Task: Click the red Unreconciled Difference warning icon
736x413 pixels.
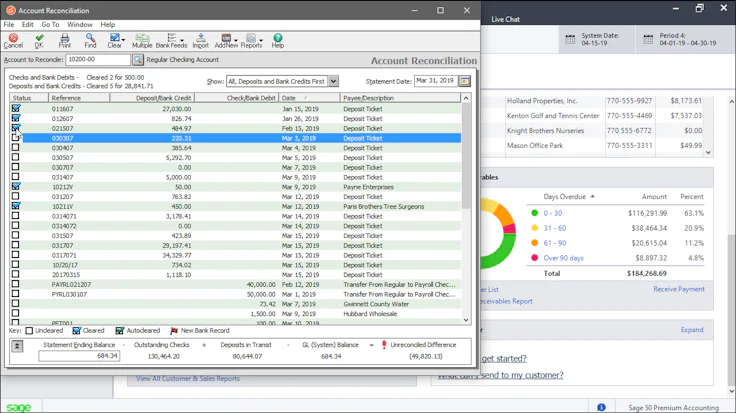Action: [384, 345]
